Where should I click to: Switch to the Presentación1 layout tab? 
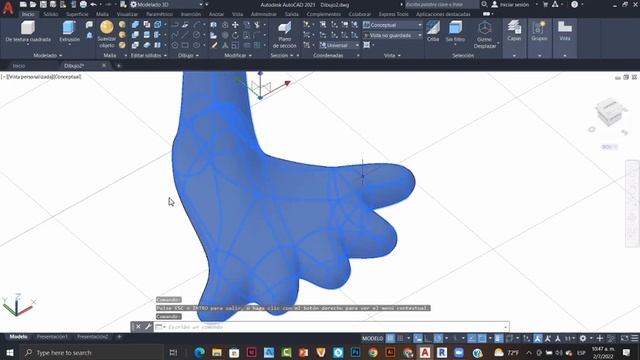52,337
